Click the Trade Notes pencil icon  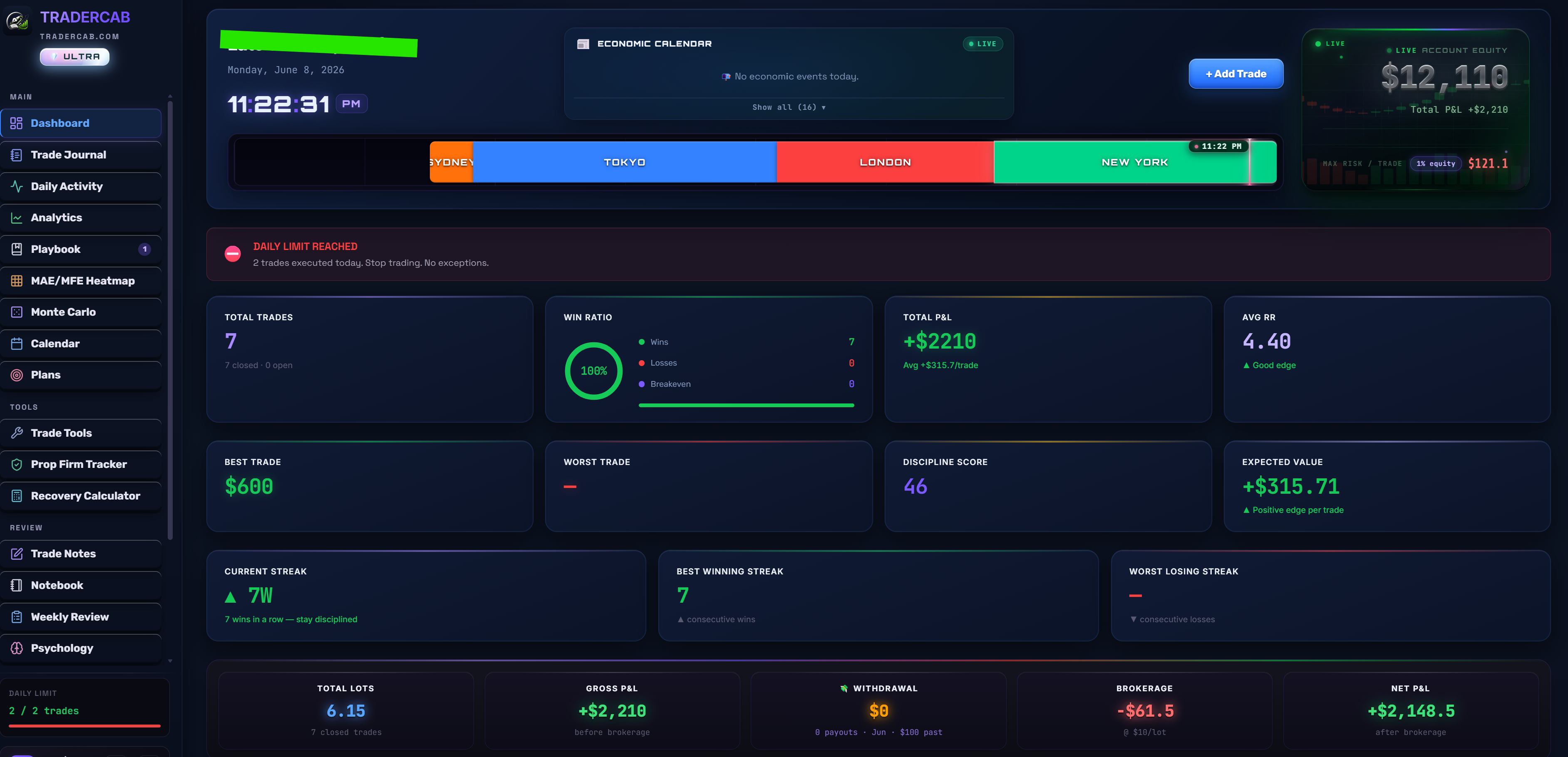pos(16,554)
